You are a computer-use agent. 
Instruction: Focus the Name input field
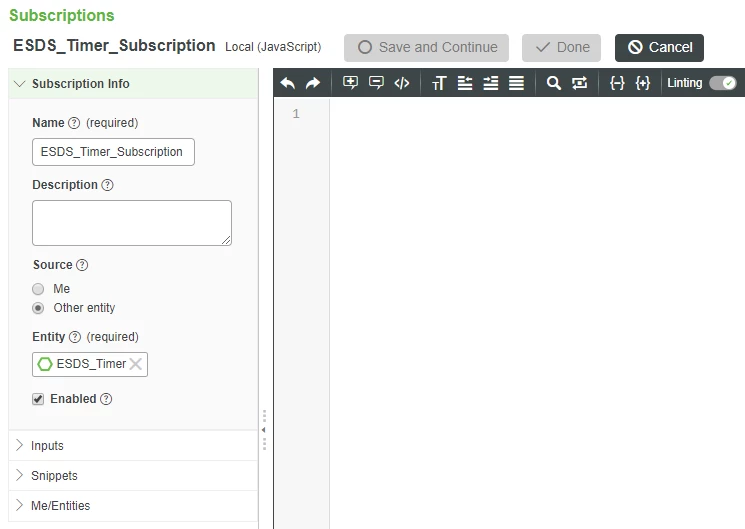(x=114, y=152)
